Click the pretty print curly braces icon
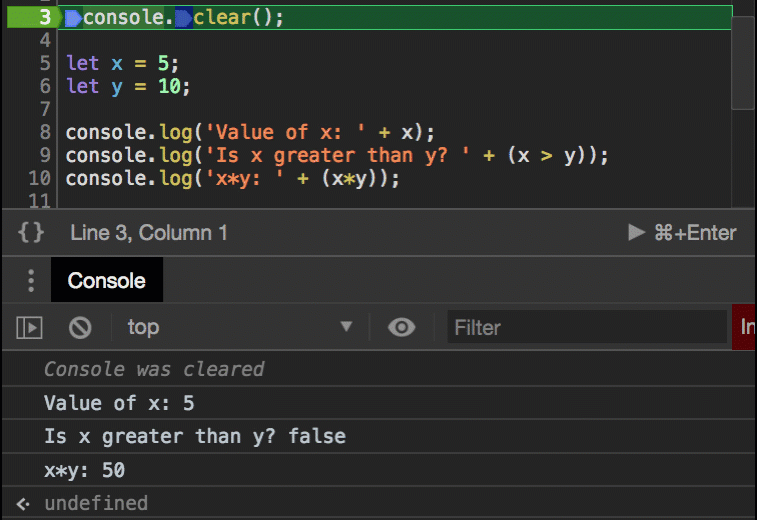The height and width of the screenshot is (520, 757). point(31,233)
